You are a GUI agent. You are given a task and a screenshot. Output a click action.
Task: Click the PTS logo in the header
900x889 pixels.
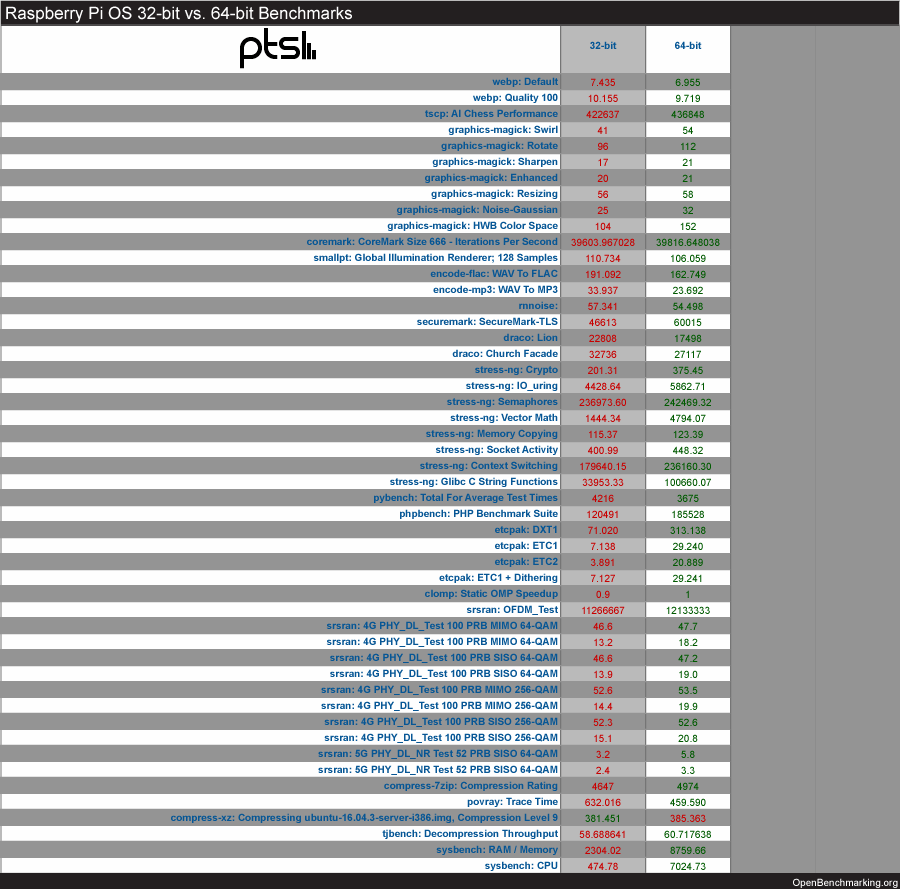278,49
